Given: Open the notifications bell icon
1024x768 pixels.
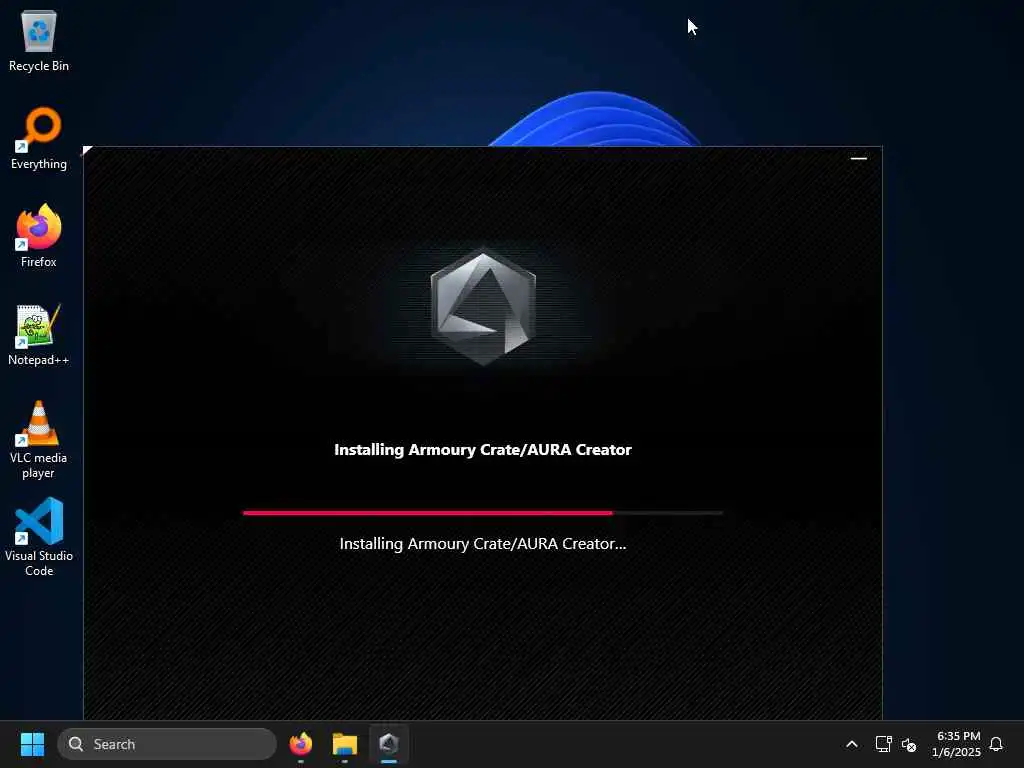Looking at the screenshot, I should pos(996,744).
